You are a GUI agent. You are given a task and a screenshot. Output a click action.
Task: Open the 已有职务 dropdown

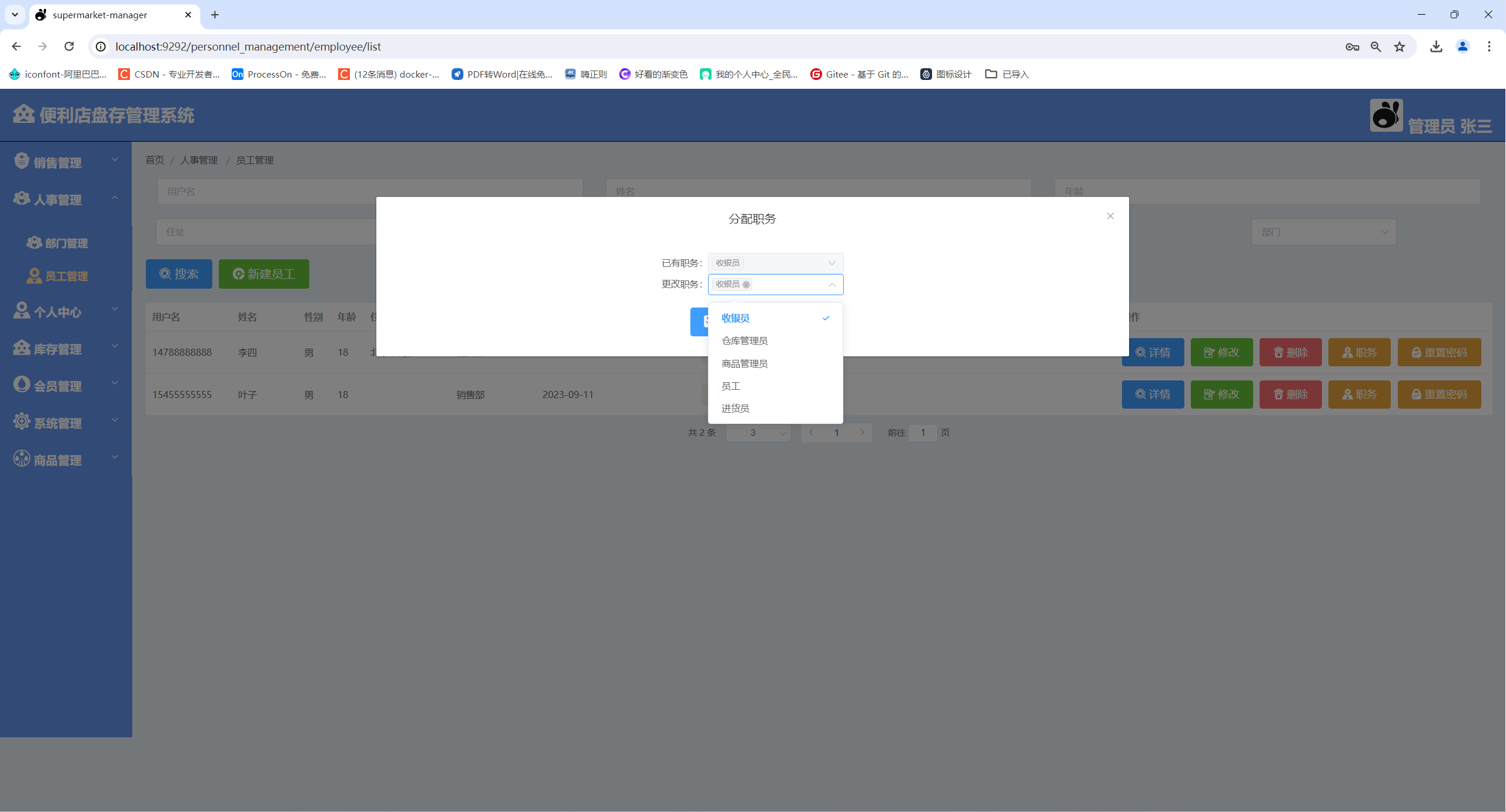[775, 263]
